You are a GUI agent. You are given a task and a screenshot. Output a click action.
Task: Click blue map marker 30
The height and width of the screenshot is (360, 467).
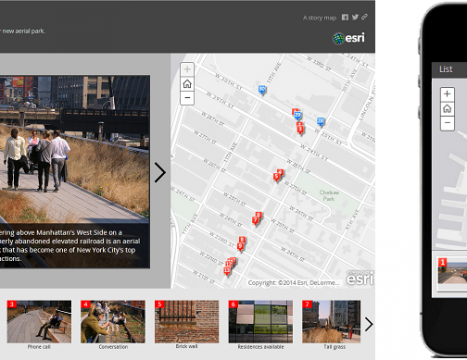(x=262, y=90)
